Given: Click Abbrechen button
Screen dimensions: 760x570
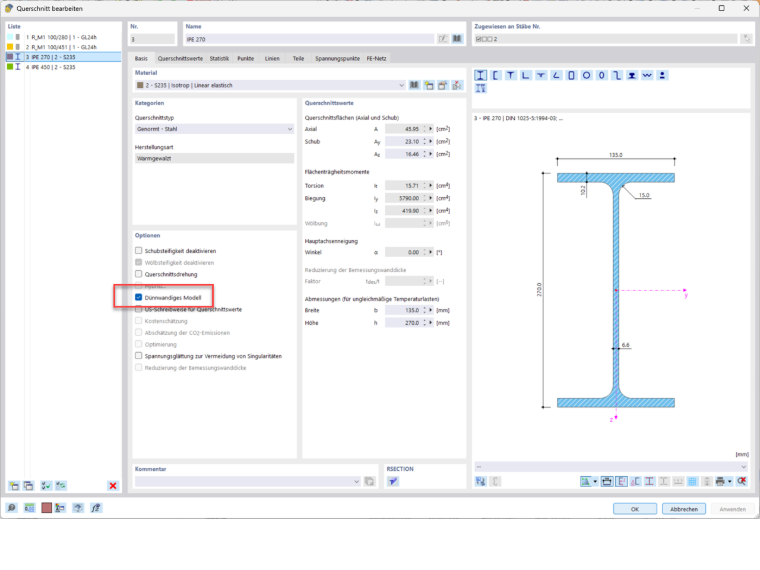Looking at the screenshot, I should pos(684,509).
